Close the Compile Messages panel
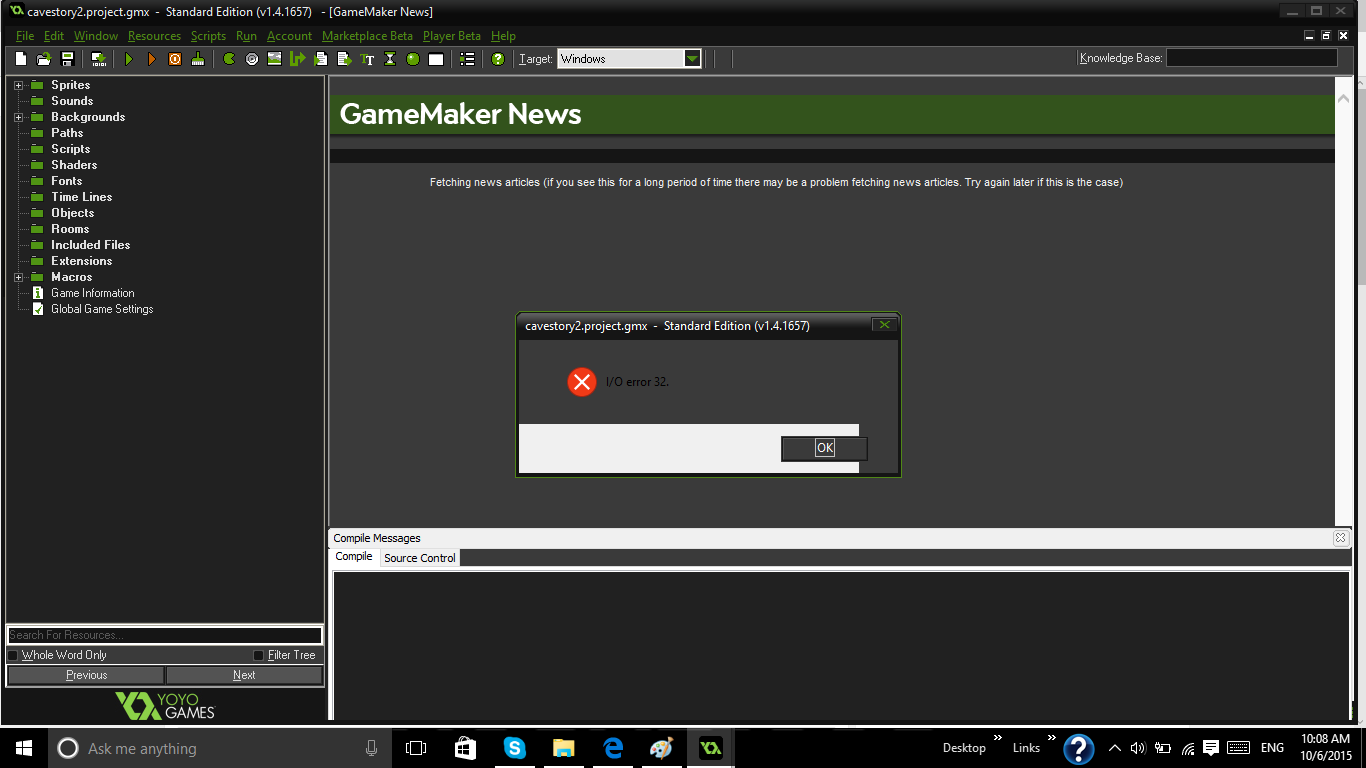The image size is (1366, 768). pyautogui.click(x=1340, y=538)
